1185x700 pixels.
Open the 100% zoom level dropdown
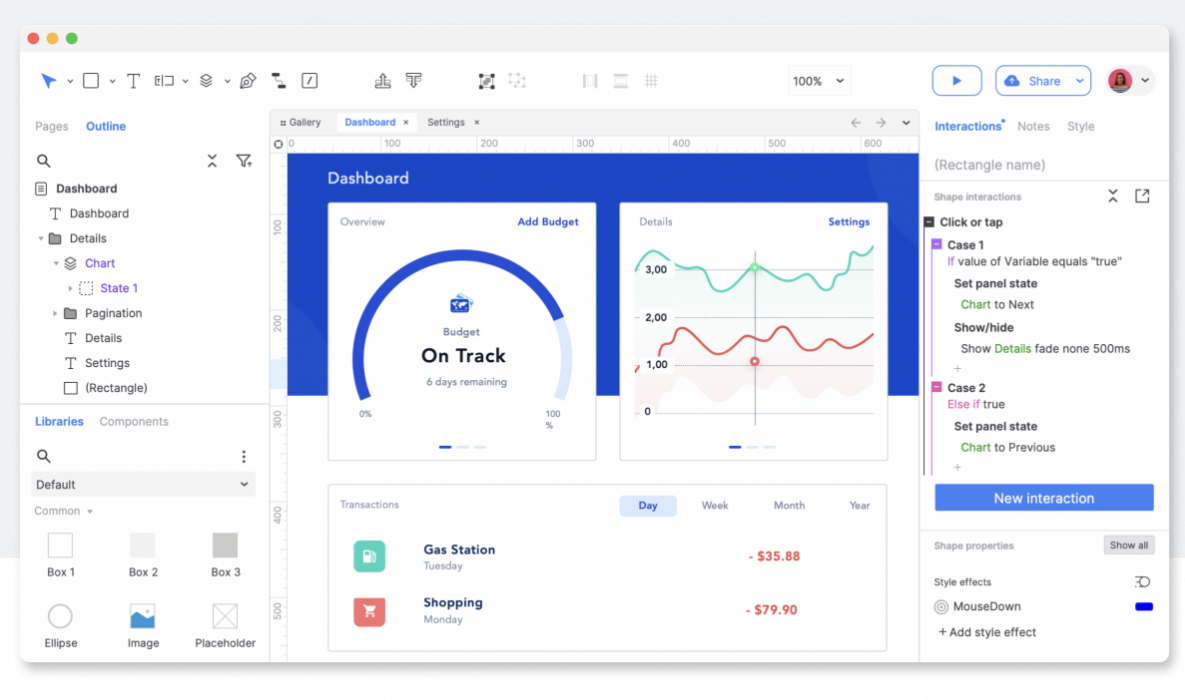(818, 81)
